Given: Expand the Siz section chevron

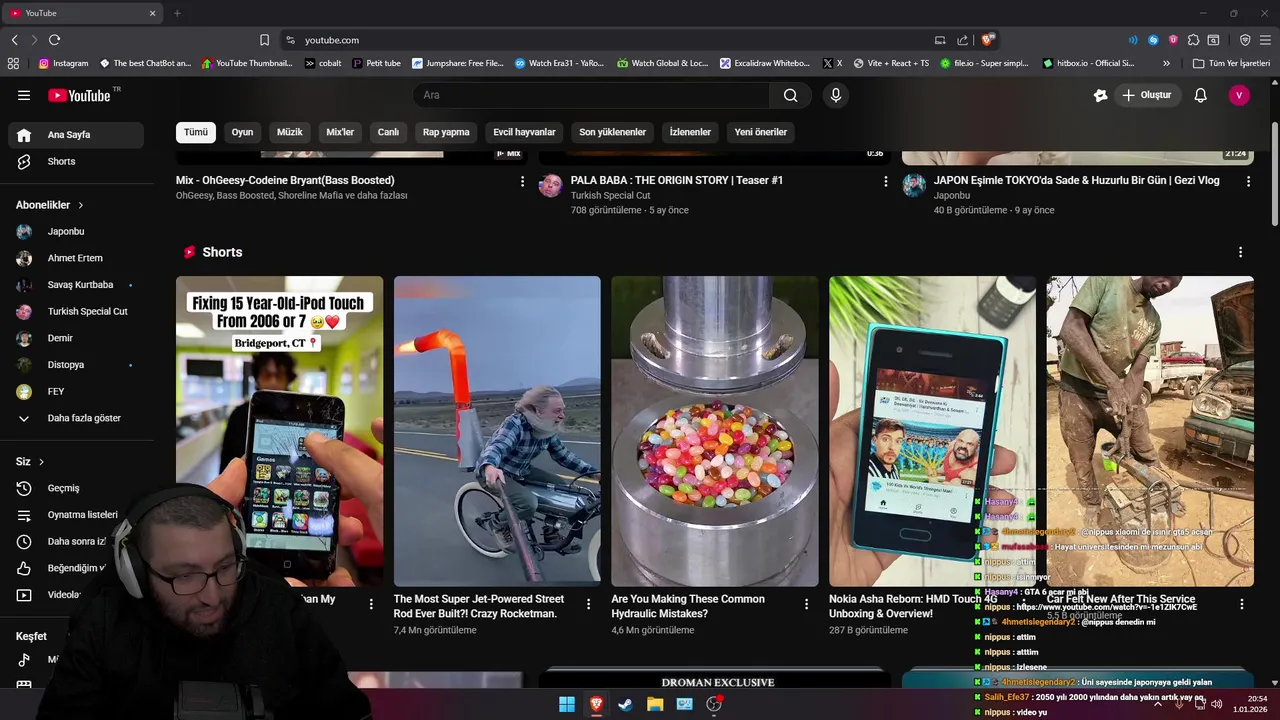Looking at the screenshot, I should [41, 462].
